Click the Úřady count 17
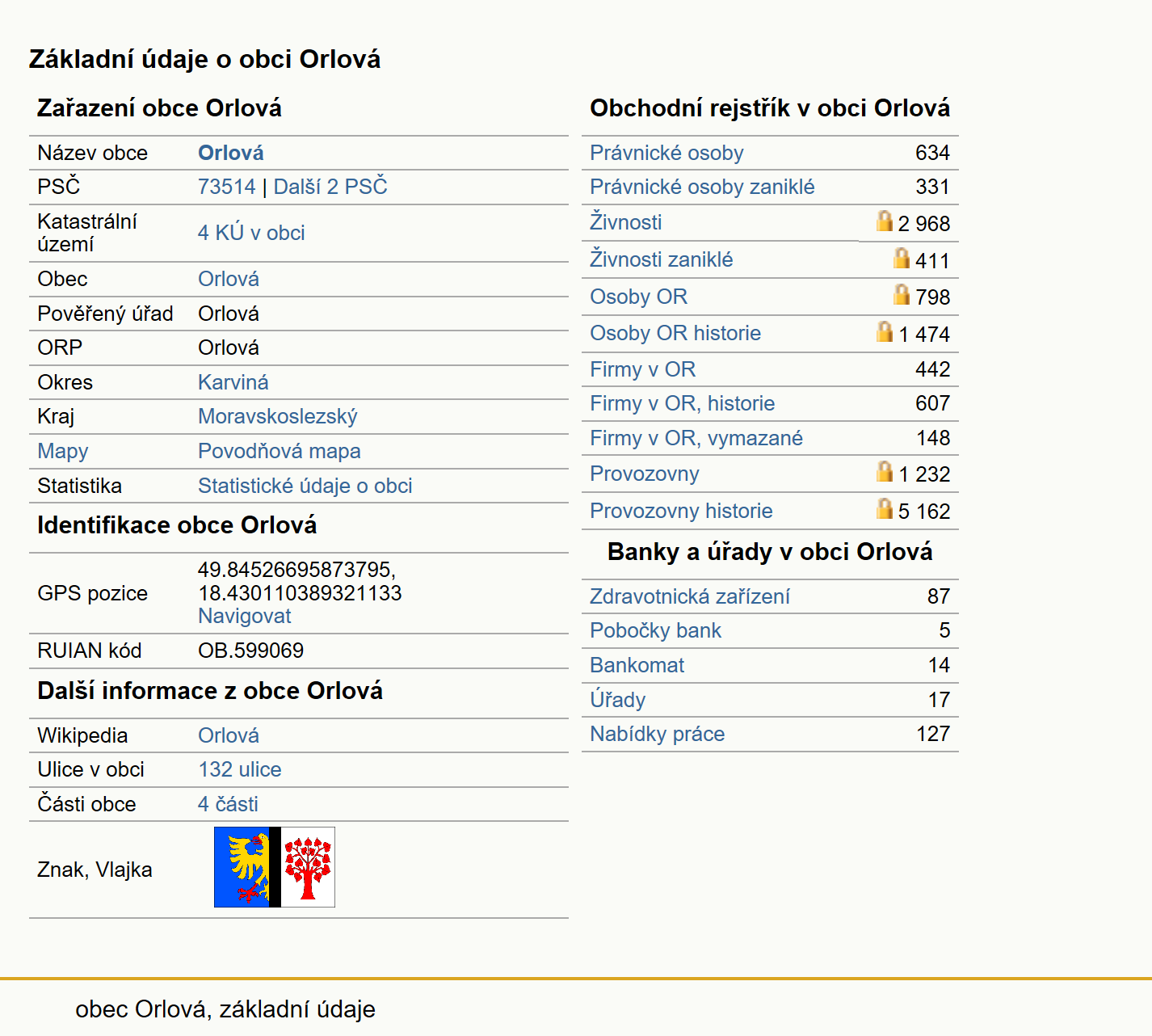 click(939, 700)
